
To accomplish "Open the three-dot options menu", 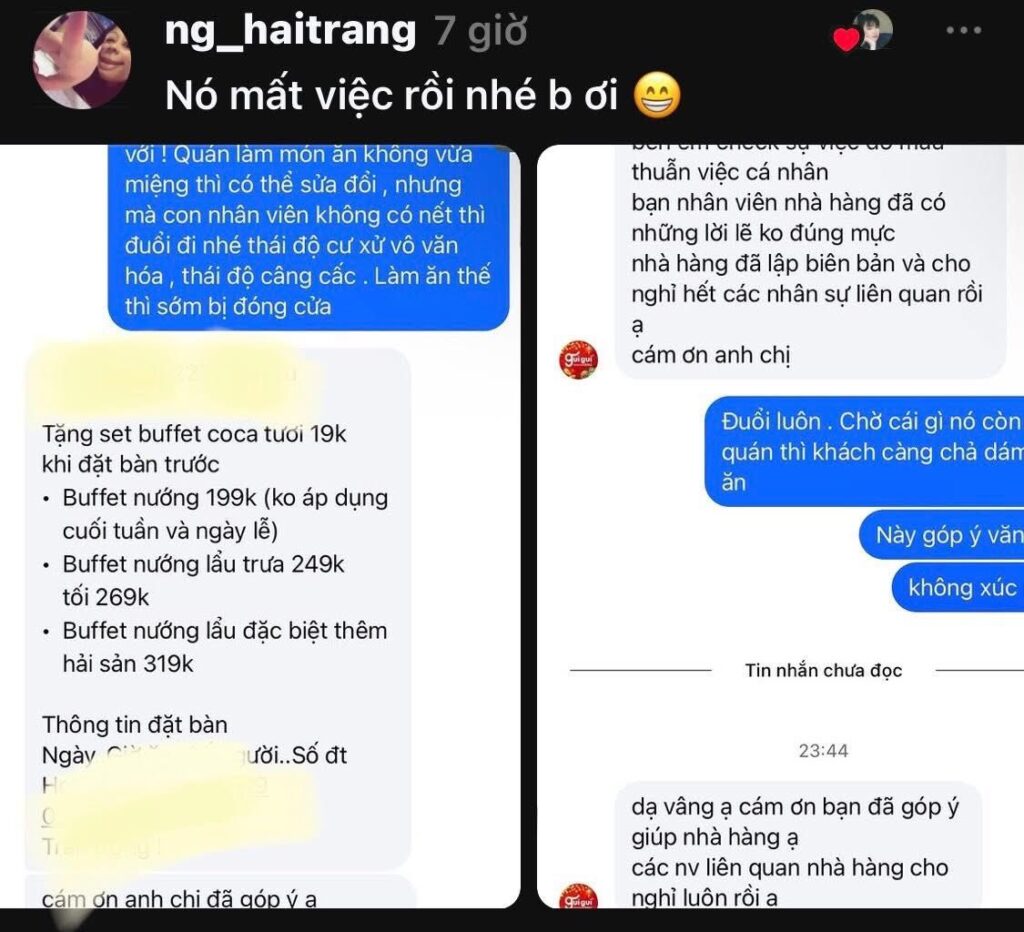I will (x=963, y=31).
